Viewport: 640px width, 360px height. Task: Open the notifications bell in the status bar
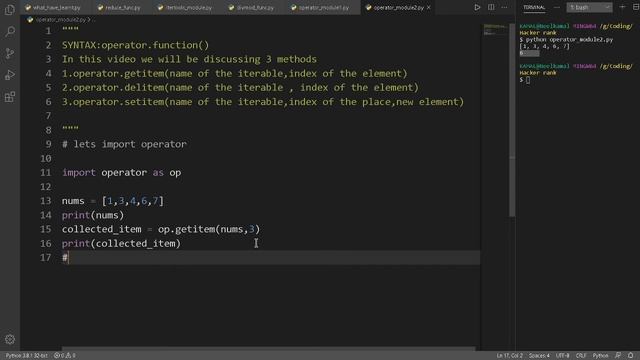[631, 356]
